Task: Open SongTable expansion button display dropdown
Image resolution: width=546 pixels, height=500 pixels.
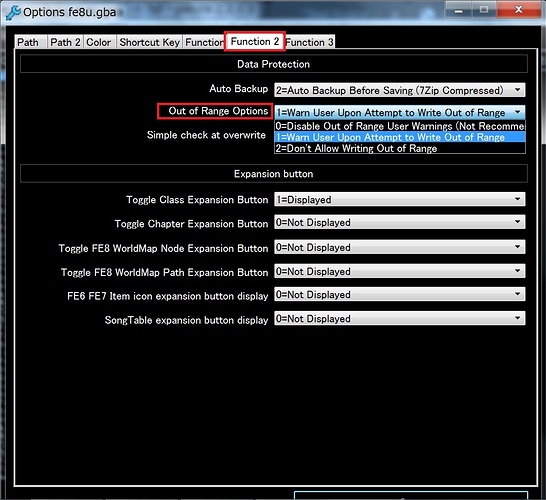Action: [400, 319]
